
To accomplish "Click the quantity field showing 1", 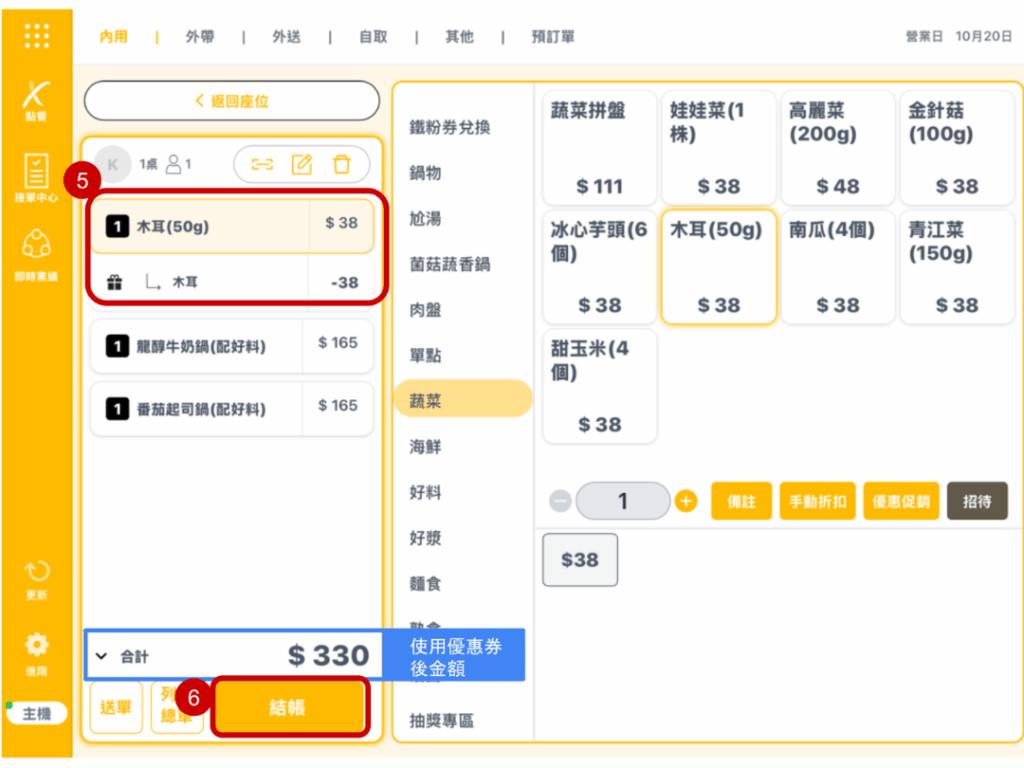I will (x=623, y=501).
